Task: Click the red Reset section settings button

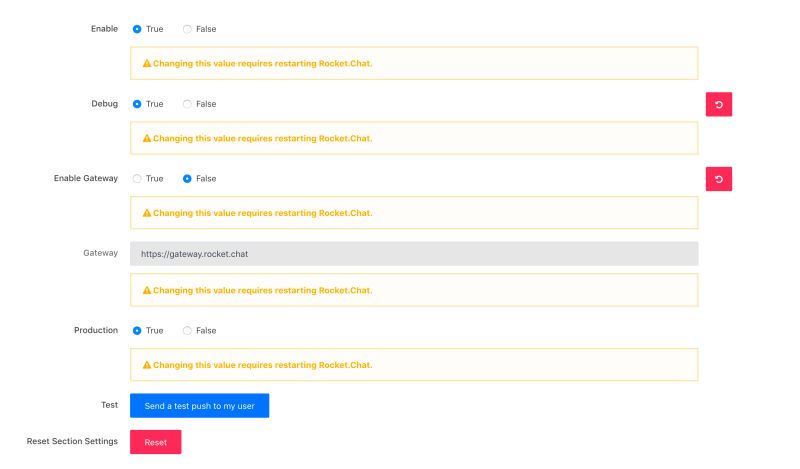Action: point(156,442)
